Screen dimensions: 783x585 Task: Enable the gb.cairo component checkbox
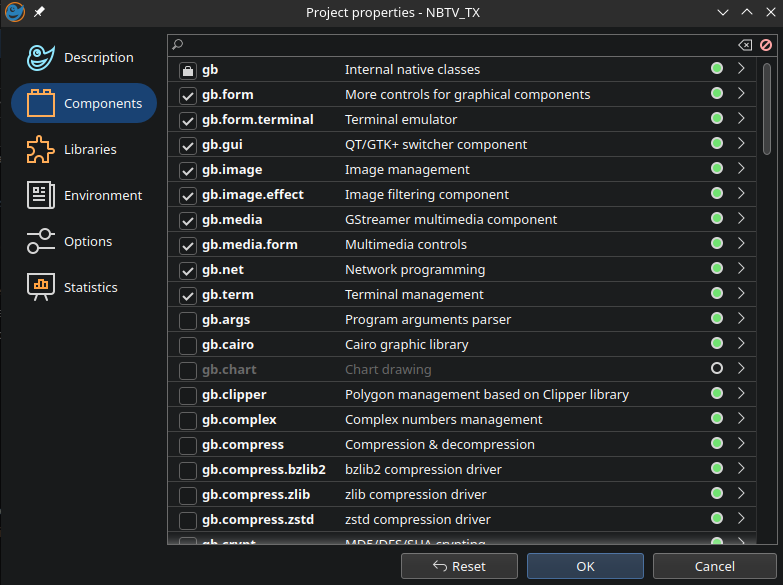pos(187,345)
